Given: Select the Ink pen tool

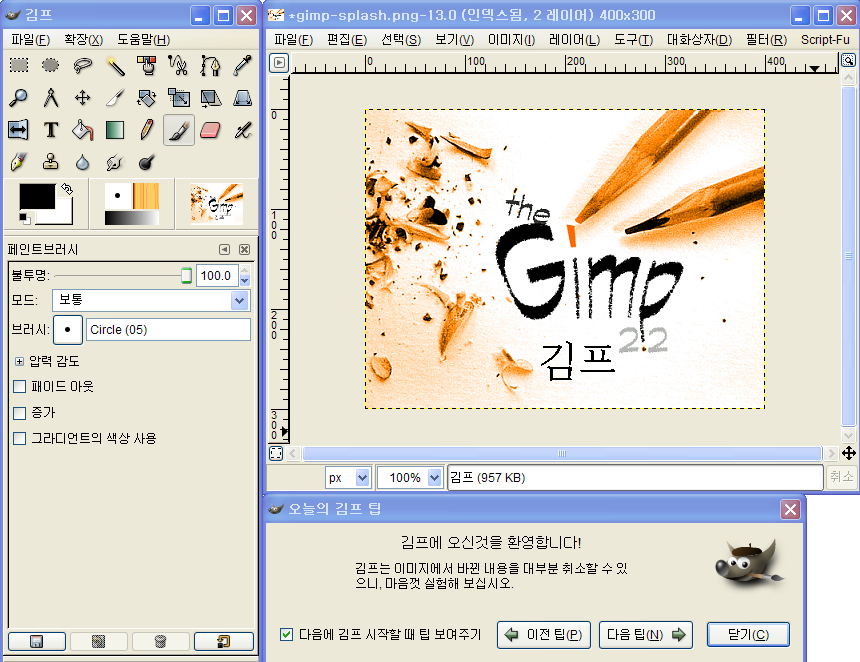Looking at the screenshot, I should [19, 162].
